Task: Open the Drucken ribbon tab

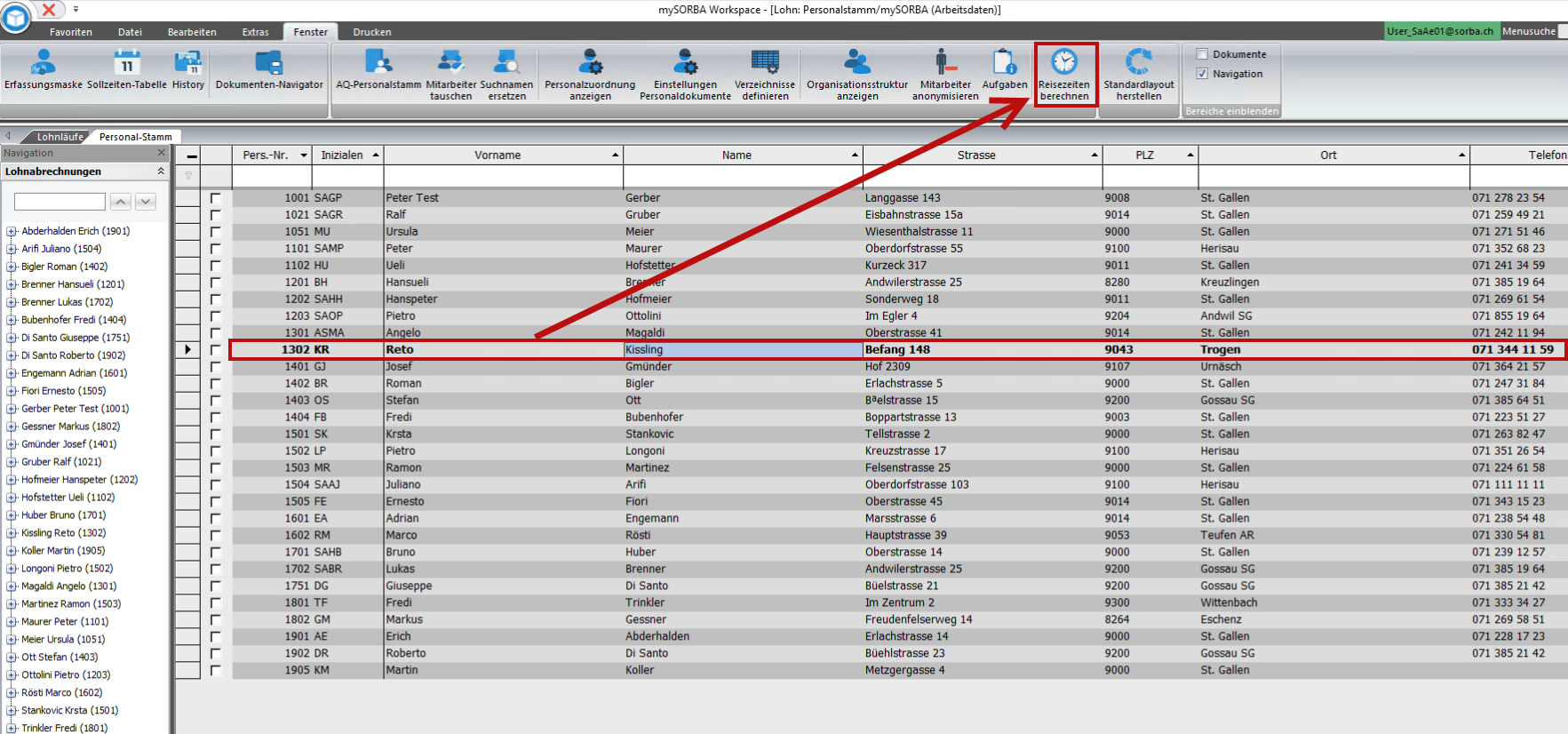Action: (372, 32)
